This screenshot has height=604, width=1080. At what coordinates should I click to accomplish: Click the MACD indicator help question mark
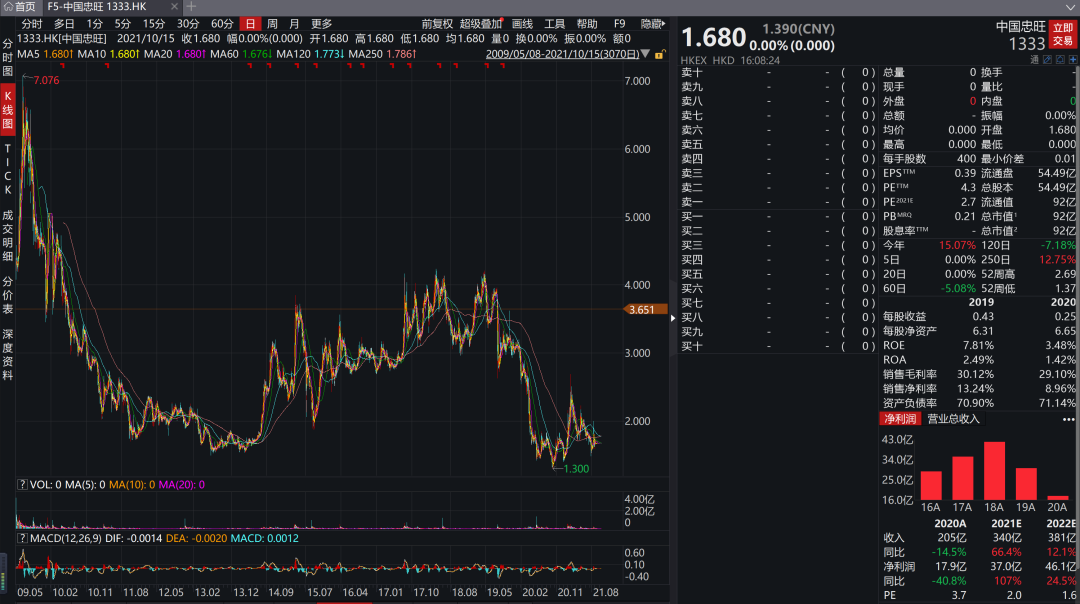pos(21,539)
